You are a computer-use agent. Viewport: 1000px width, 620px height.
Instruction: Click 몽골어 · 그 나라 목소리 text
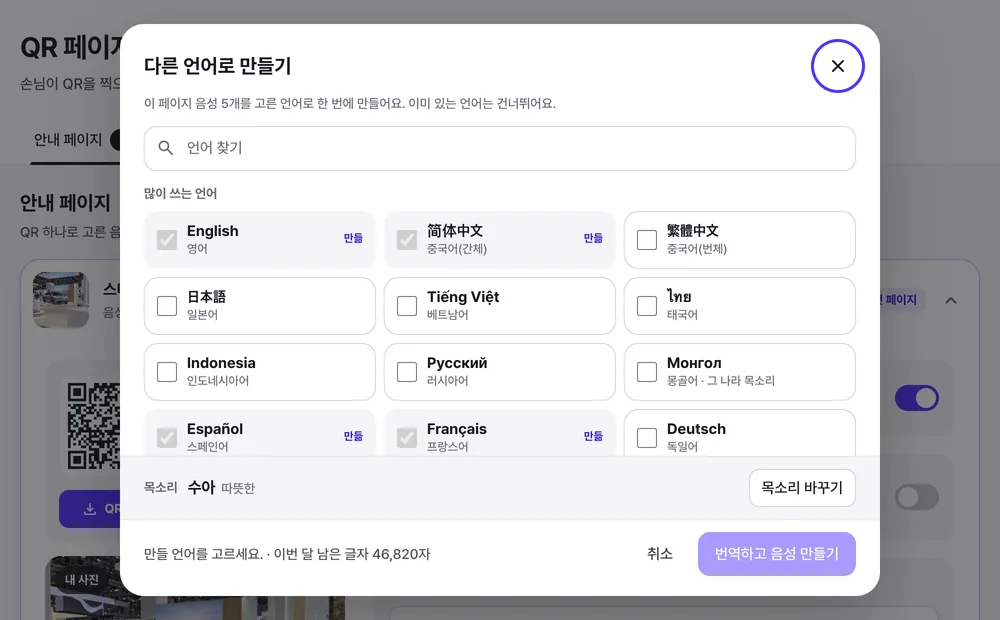tap(721, 381)
